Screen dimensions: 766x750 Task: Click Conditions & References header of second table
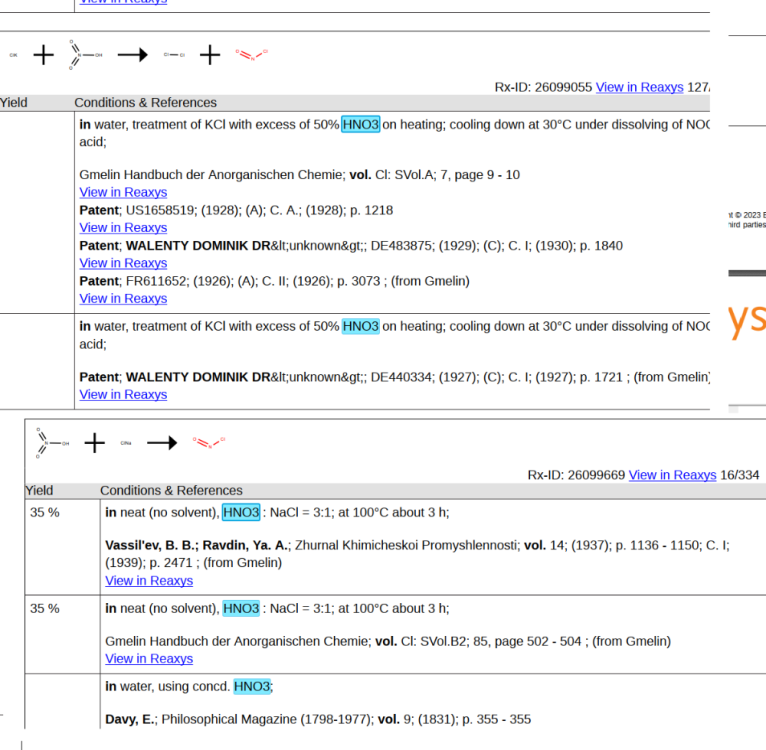pyautogui.click(x=171, y=490)
